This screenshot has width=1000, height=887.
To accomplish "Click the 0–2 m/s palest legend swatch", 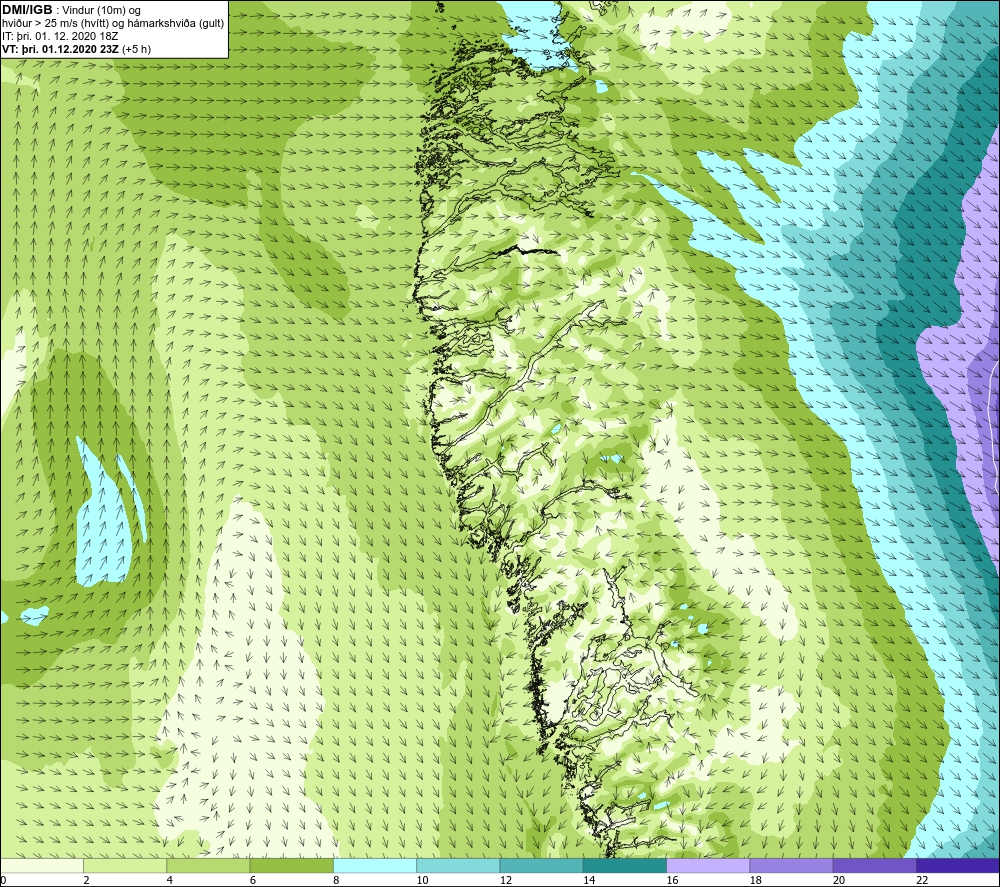I will coord(41,865).
